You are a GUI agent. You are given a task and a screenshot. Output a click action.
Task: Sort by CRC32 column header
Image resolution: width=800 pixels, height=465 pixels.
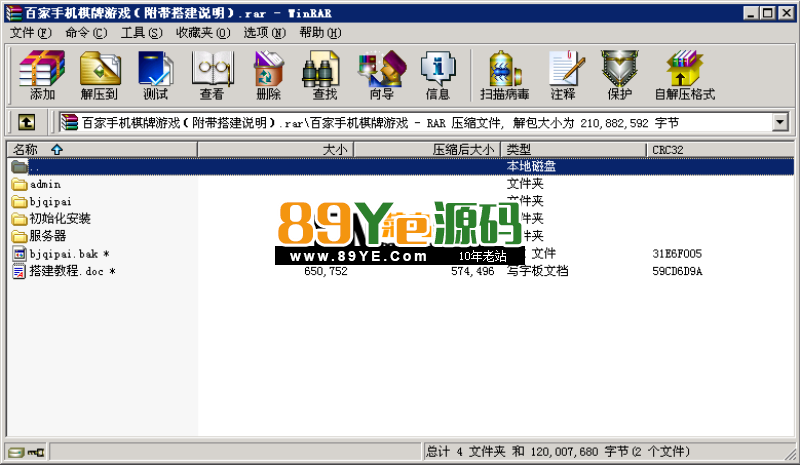[720, 150]
